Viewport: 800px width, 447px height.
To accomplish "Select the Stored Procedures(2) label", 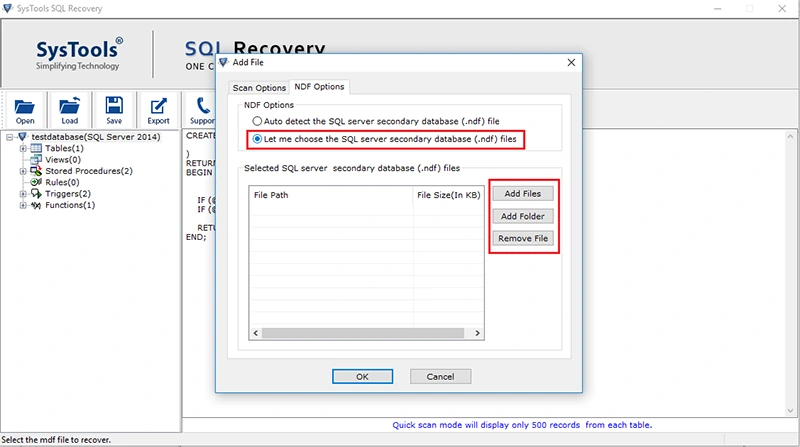I will coord(89,171).
